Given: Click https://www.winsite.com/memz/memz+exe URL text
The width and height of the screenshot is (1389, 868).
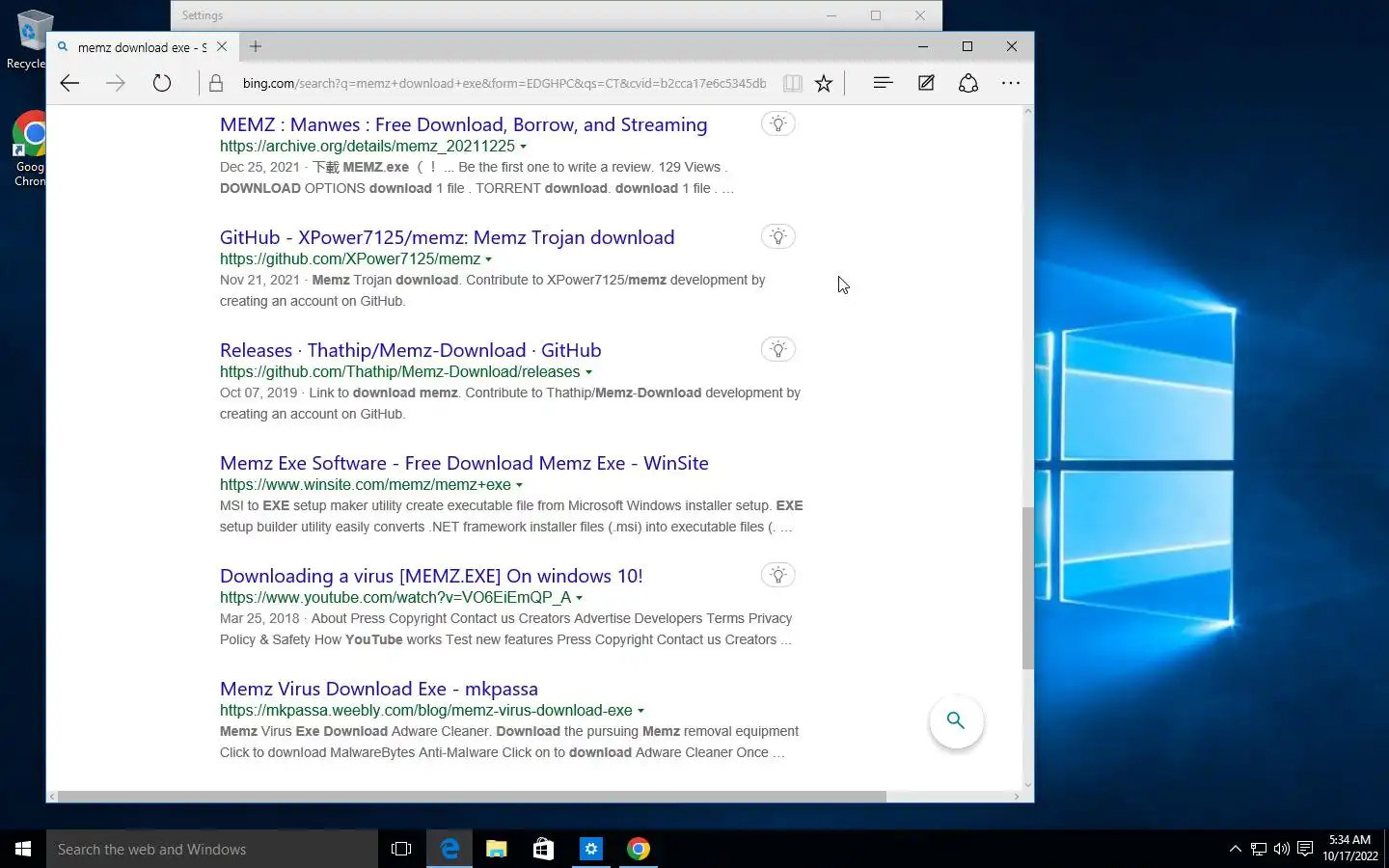Looking at the screenshot, I should (x=366, y=484).
